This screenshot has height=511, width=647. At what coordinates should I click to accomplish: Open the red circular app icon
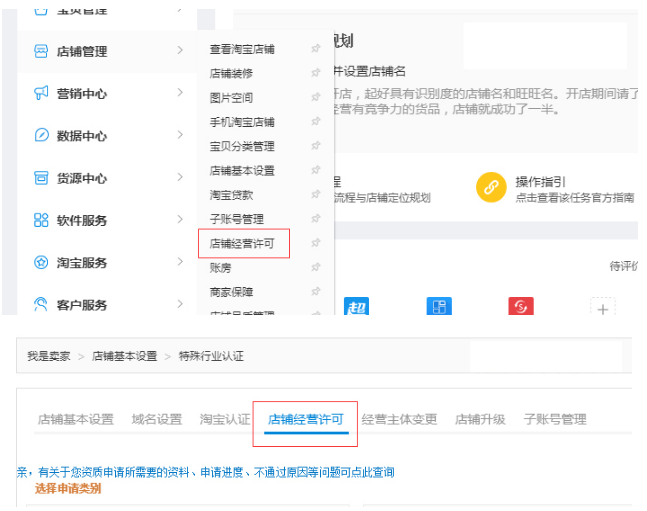tap(521, 306)
